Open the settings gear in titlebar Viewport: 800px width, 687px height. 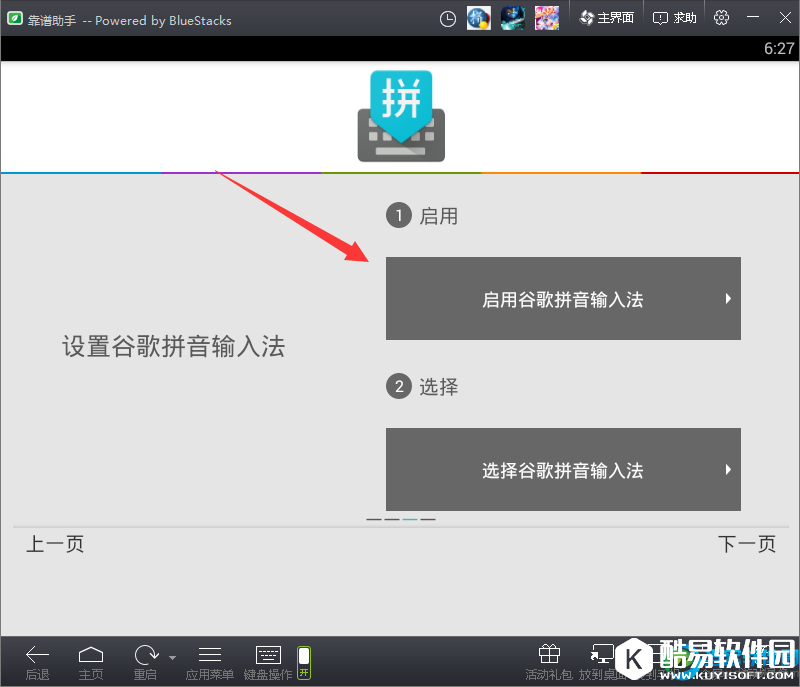pyautogui.click(x=721, y=17)
